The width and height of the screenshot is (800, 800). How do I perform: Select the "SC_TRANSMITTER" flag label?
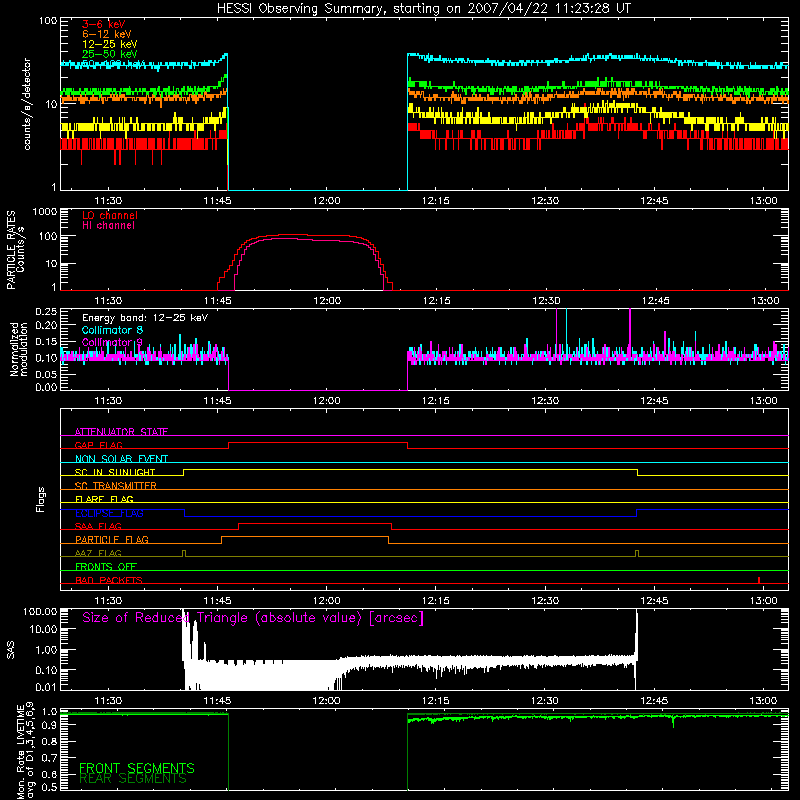[x=116, y=486]
